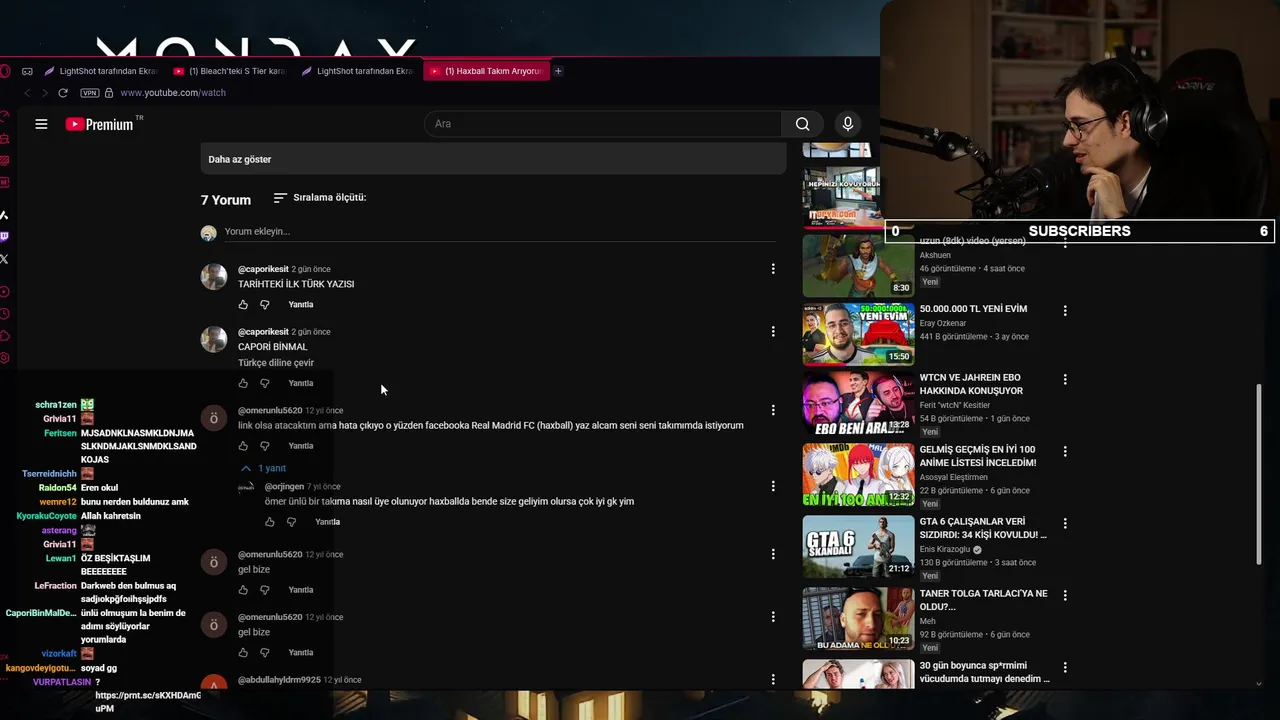
Task: Open more menu for 50.000.000 TL YENİ EVİM
Action: (x=1065, y=311)
